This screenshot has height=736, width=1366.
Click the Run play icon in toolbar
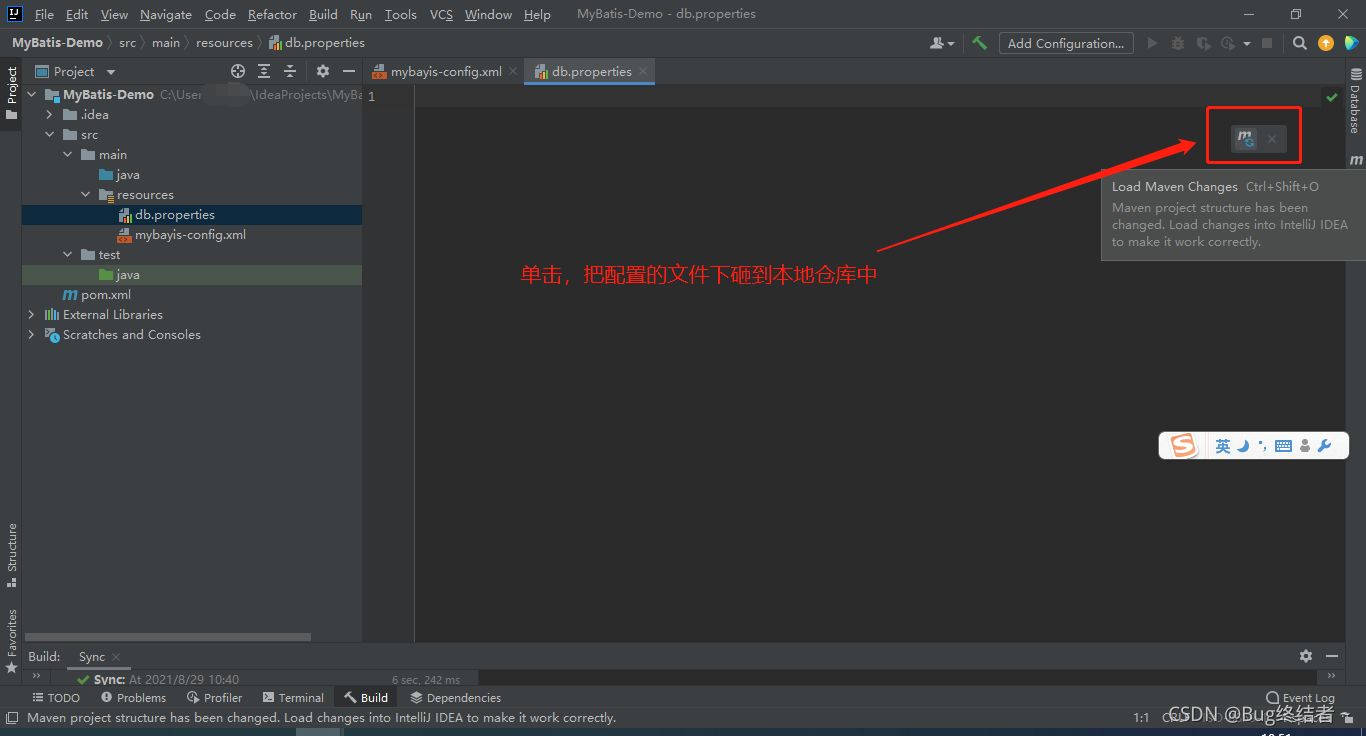(1152, 43)
